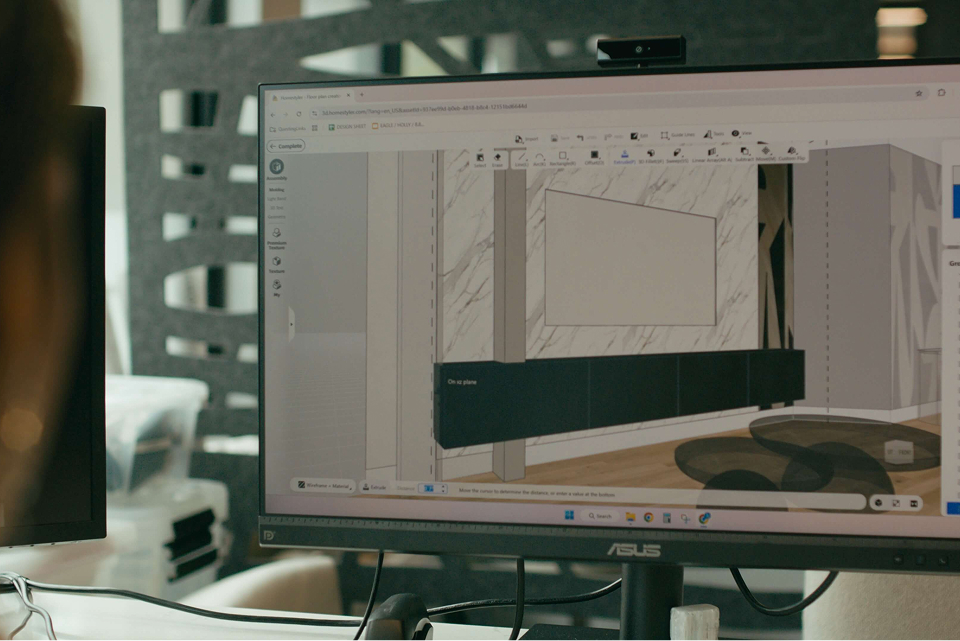Viewport: 960px width, 641px height.
Task: Choose the Erase tool
Action: tap(498, 158)
